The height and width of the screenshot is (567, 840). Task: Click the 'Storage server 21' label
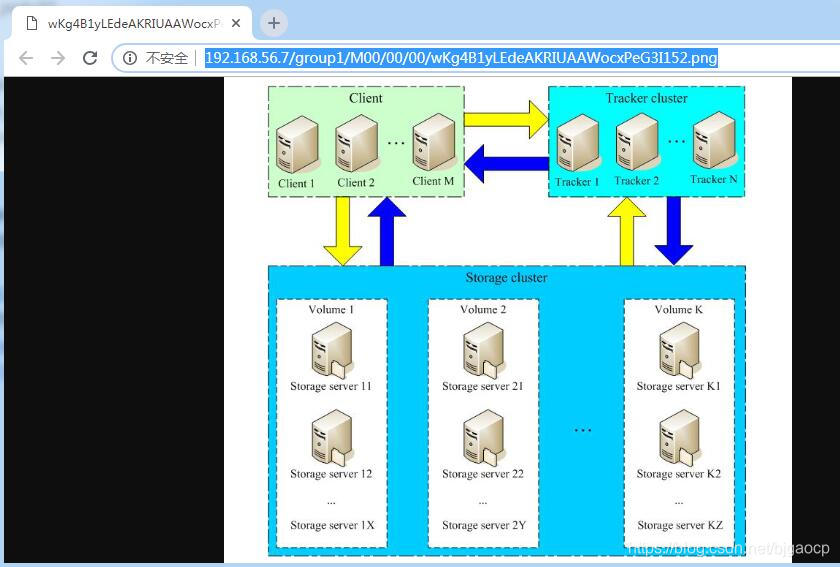click(x=483, y=386)
